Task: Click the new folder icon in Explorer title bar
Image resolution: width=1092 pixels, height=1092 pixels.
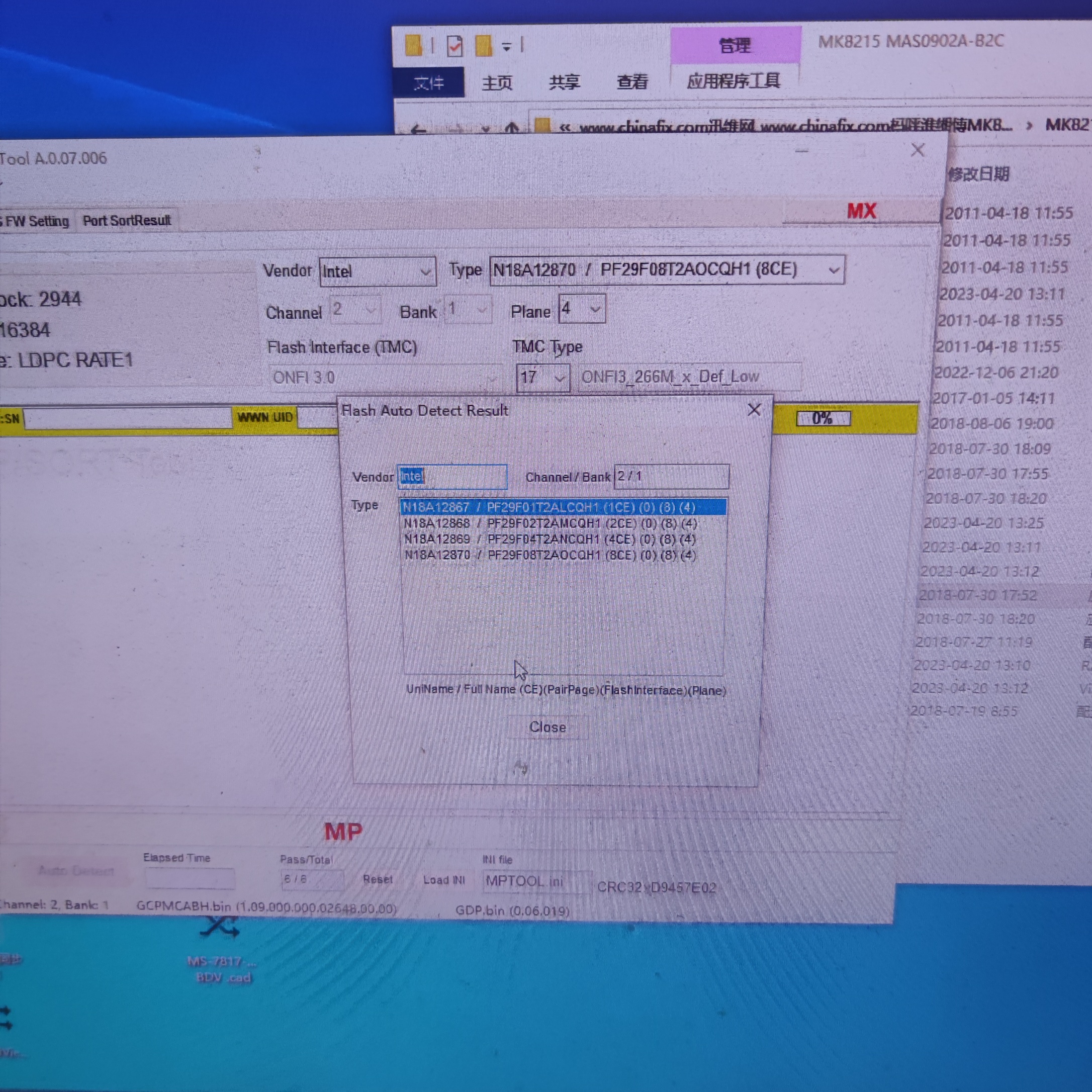Action: tap(483, 45)
